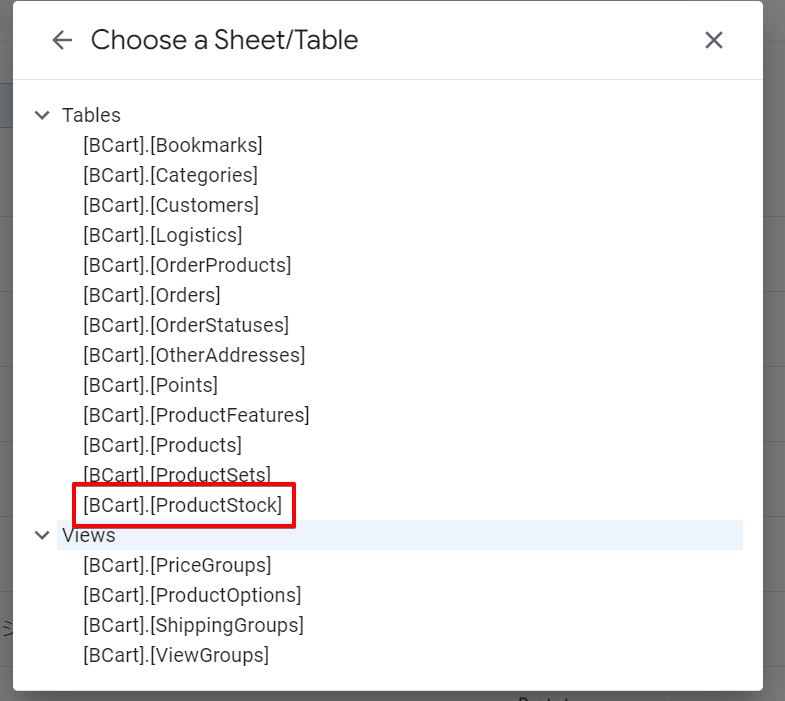Click the back arrow icon
This screenshot has height=701, width=785.
[62, 40]
